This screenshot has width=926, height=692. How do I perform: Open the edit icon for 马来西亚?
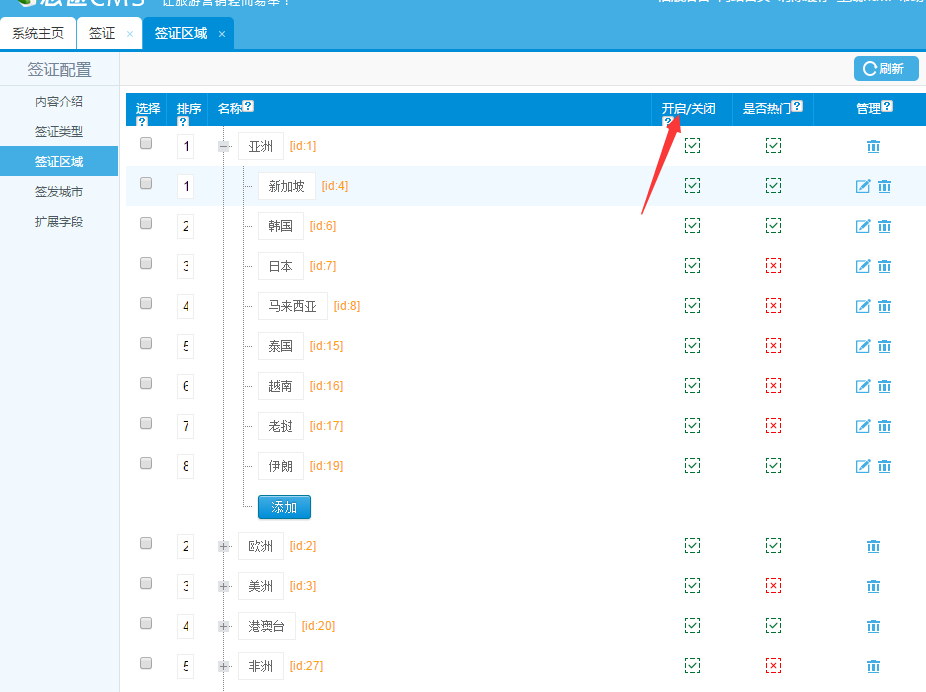(x=863, y=306)
